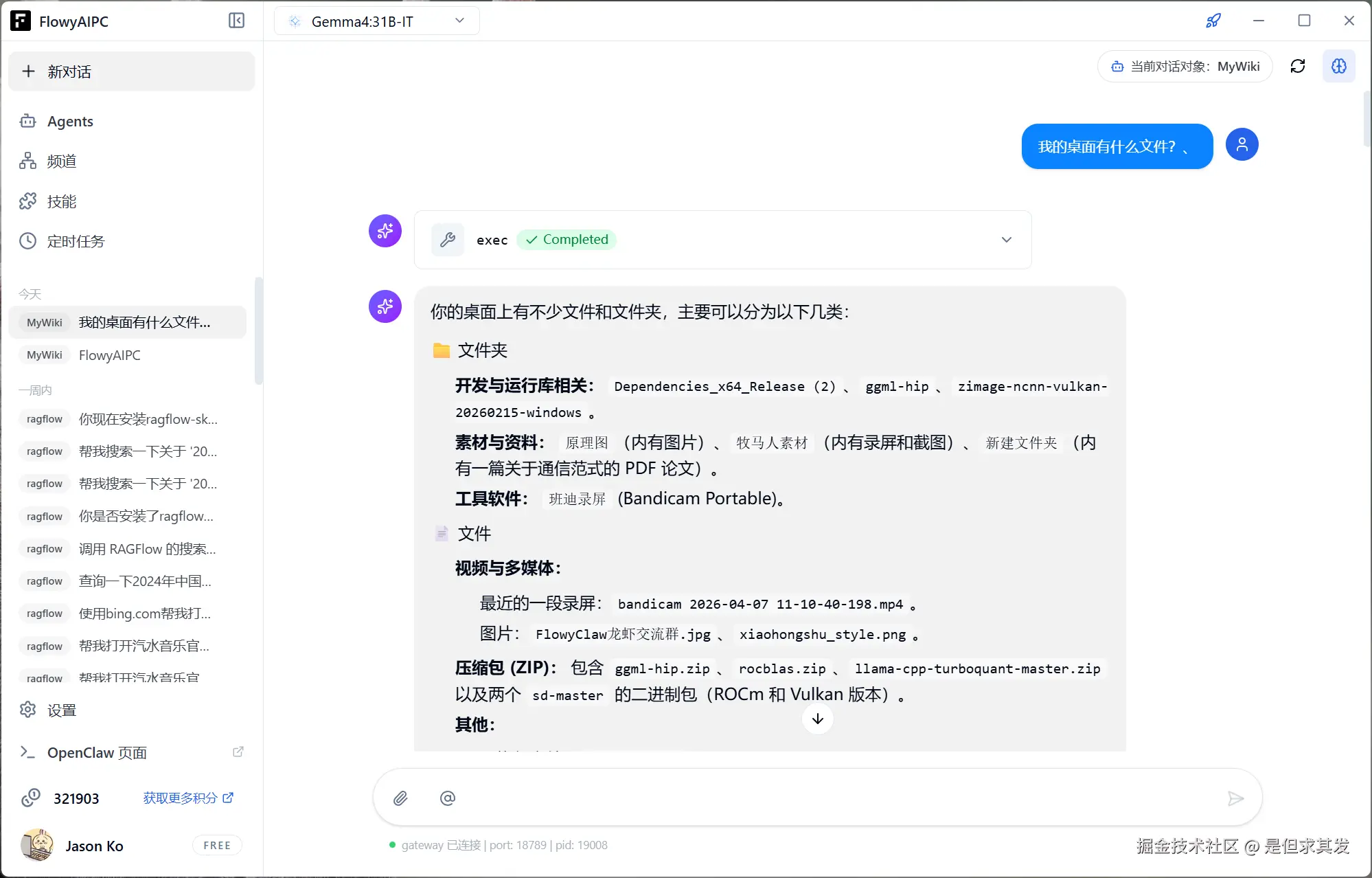The width and height of the screenshot is (1372, 878).
Task: Open the 技能 skills panel
Action: pos(61,201)
